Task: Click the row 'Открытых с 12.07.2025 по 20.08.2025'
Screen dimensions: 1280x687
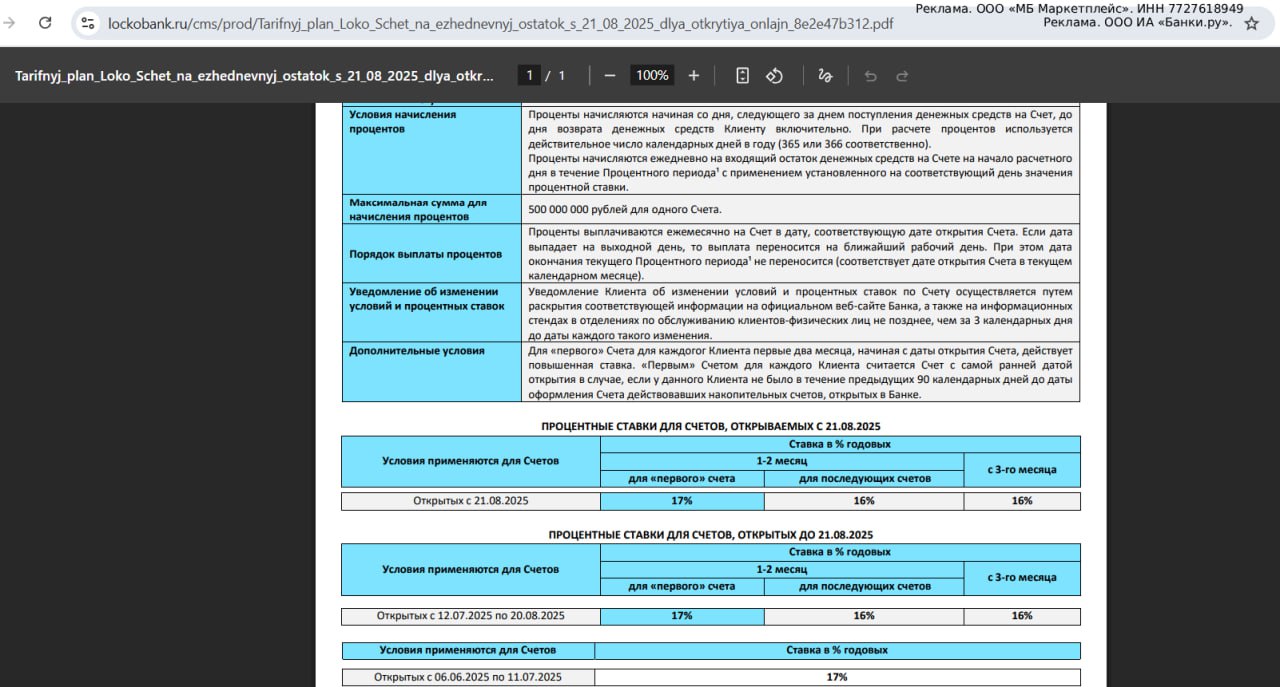Action: (470, 616)
